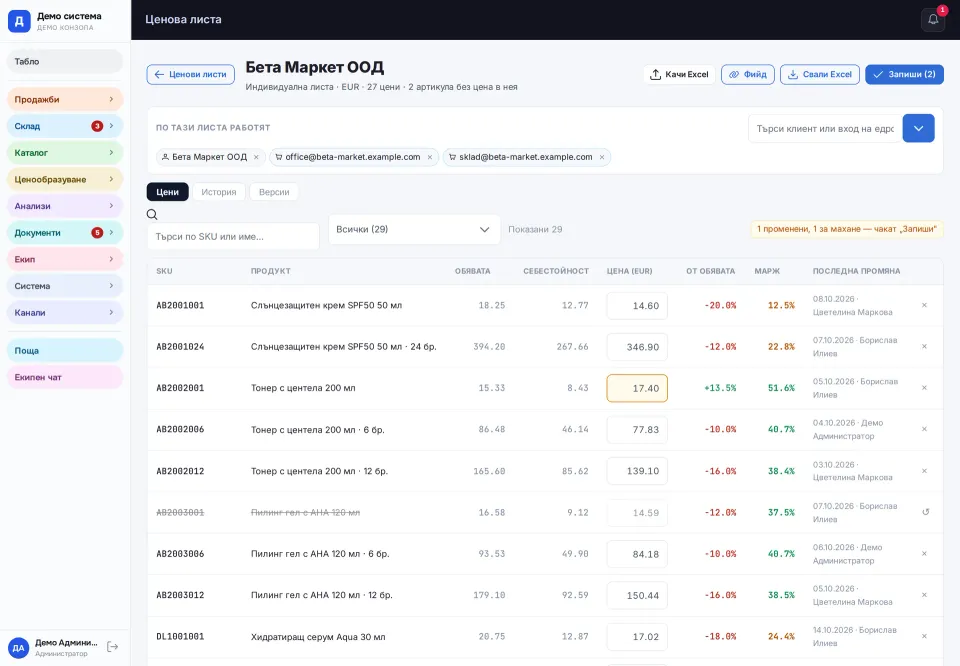The image size is (960, 666).
Task: Switch to the История tab
Action: pos(219,192)
